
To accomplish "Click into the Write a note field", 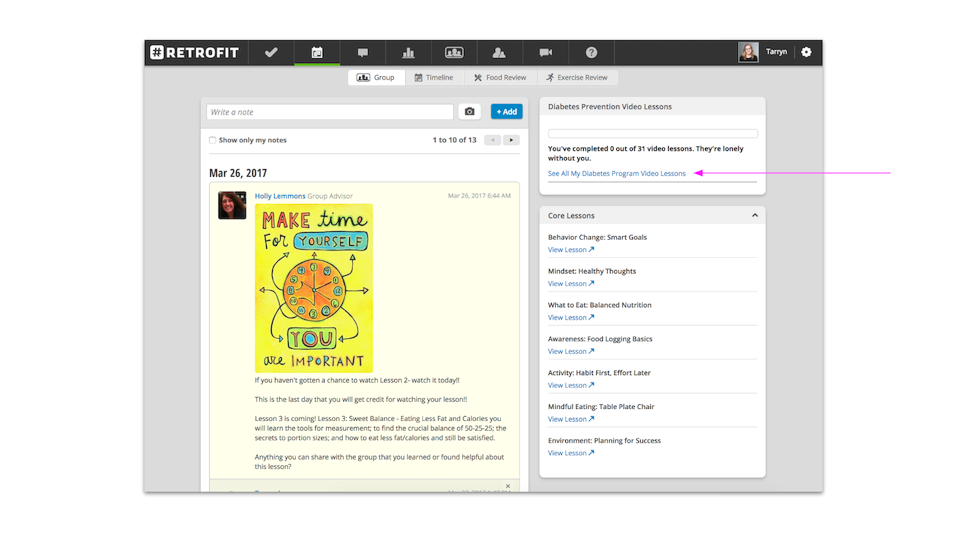I will click(330, 112).
